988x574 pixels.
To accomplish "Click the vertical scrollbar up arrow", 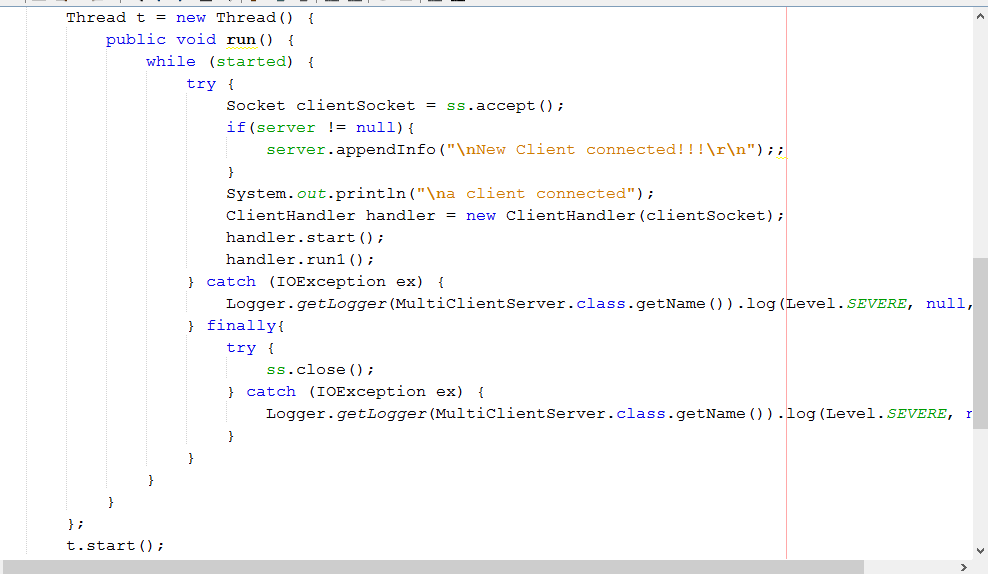I will click(x=980, y=17).
